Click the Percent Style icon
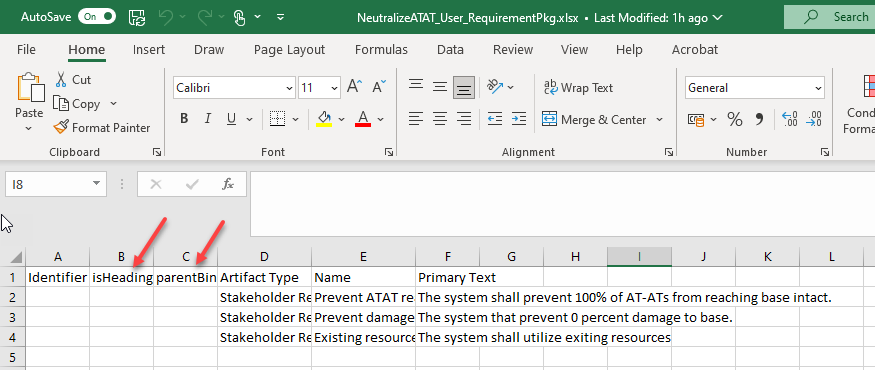Image resolution: width=875 pixels, height=370 pixels. coord(734,119)
